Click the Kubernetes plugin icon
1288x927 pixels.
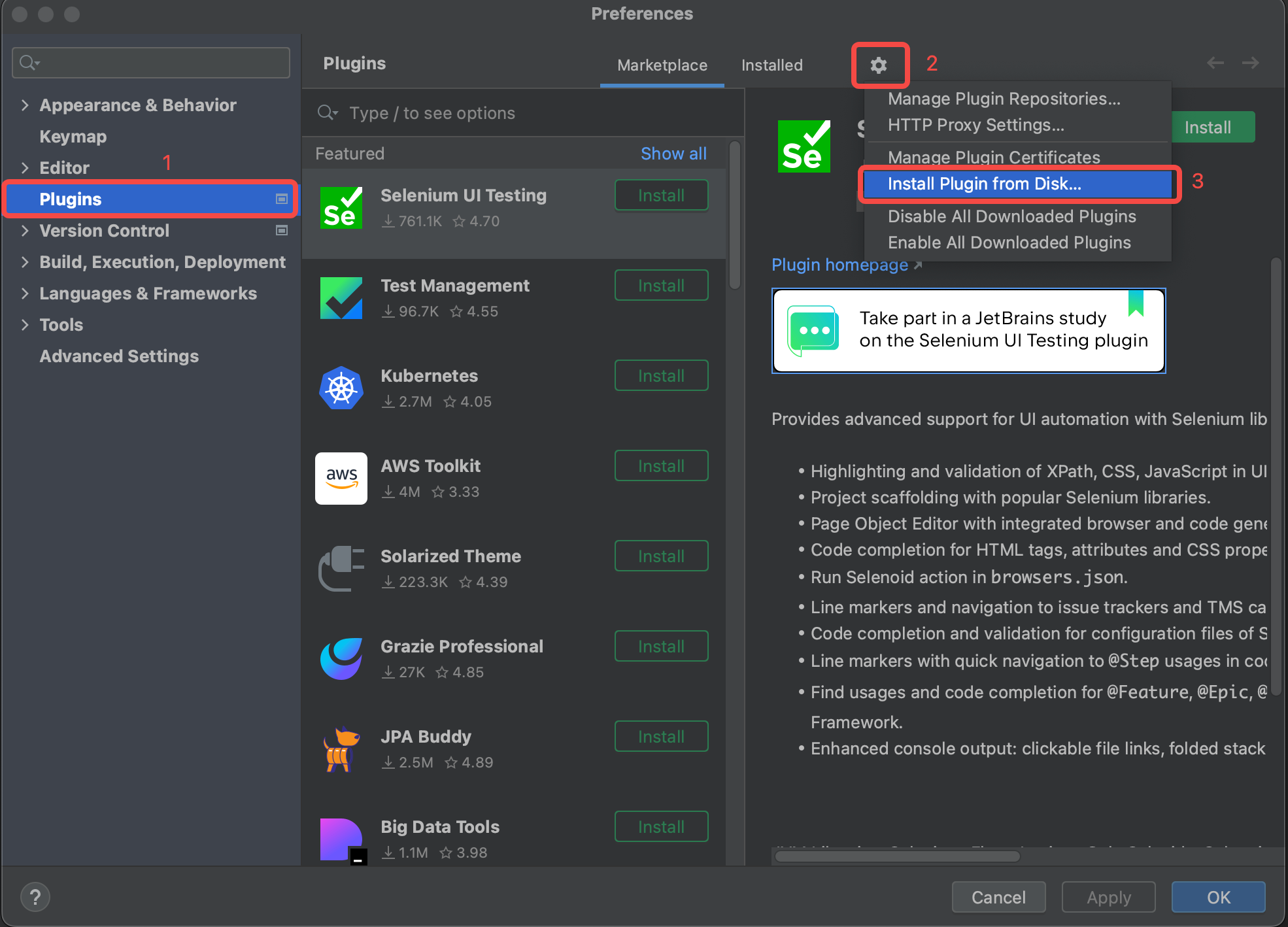[x=341, y=388]
